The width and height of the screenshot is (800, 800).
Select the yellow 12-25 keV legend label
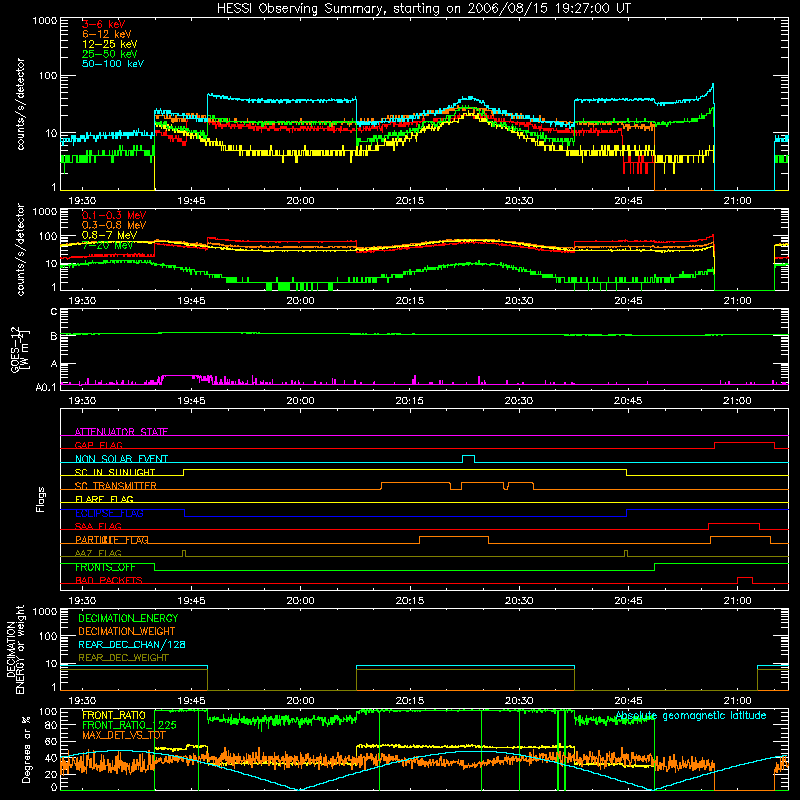tap(110, 44)
